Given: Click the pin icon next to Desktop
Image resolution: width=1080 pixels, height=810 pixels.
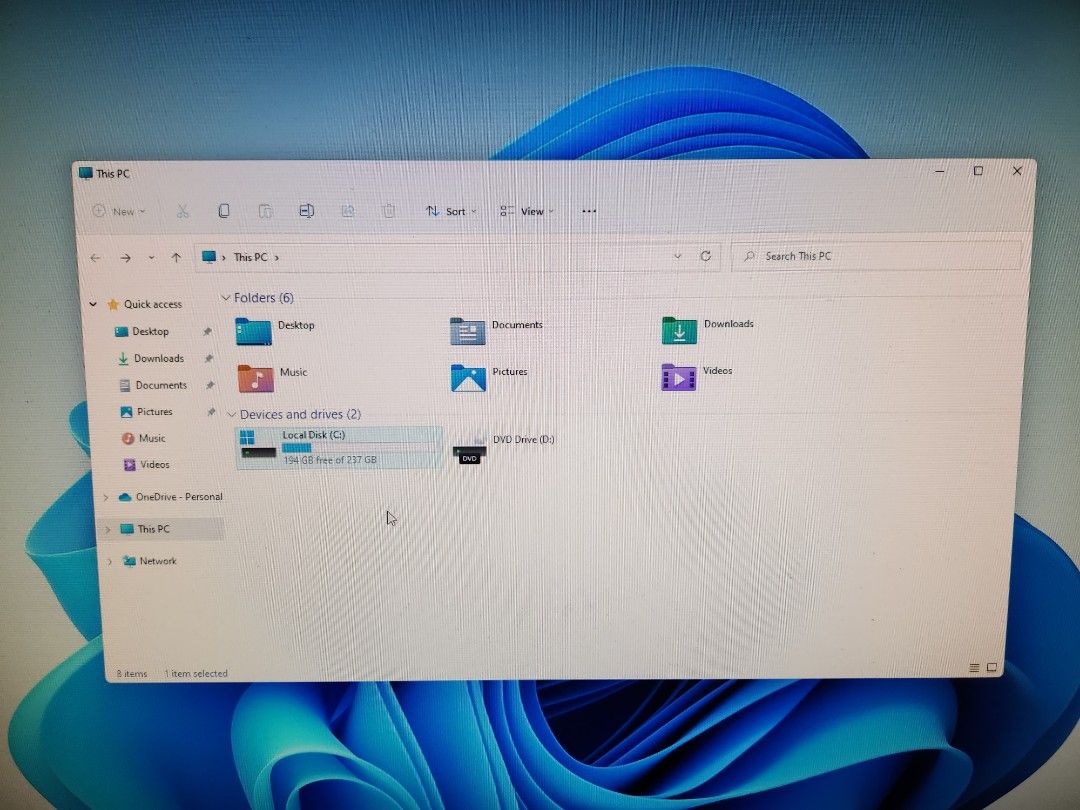Looking at the screenshot, I should click(x=208, y=331).
